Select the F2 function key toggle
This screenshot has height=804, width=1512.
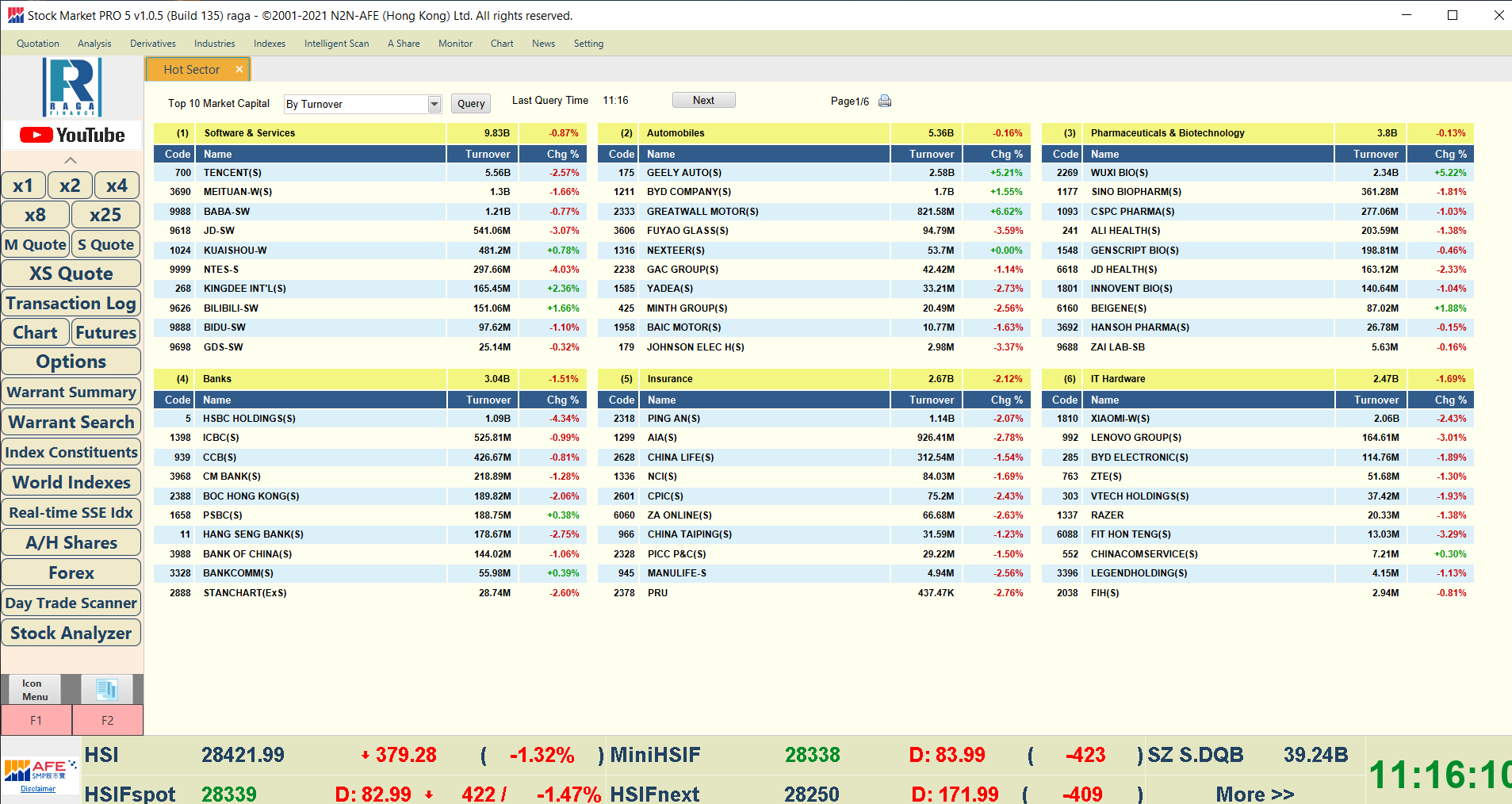(108, 720)
